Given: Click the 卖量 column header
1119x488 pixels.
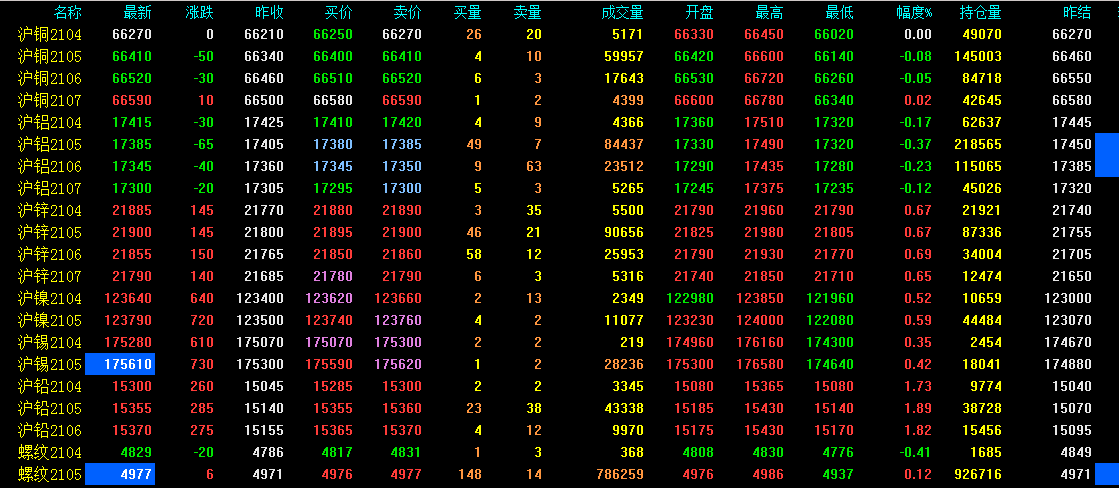Looking at the screenshot, I should 527,12.
